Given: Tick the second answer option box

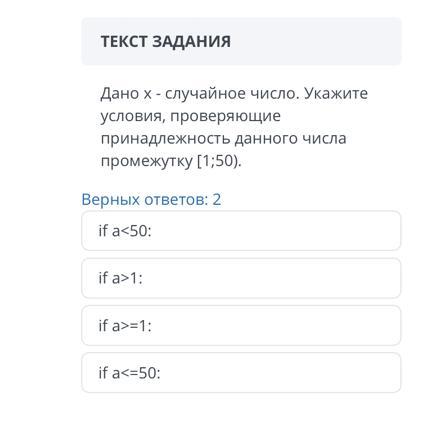Looking at the screenshot, I should (241, 278).
